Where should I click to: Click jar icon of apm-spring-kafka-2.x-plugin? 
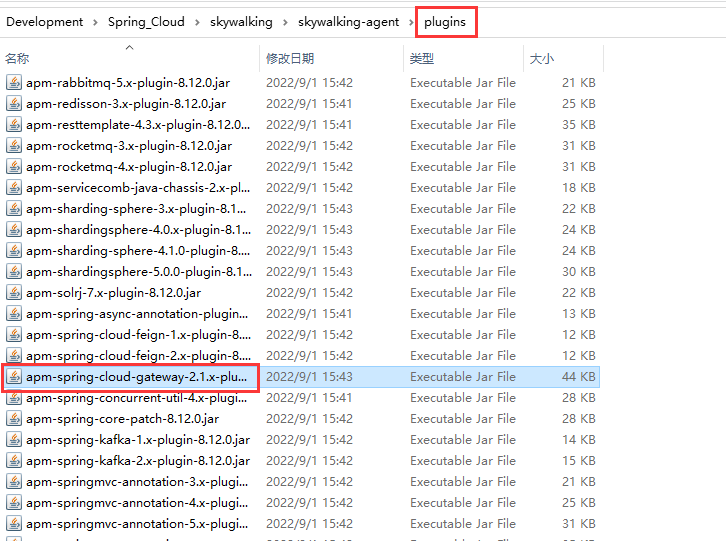pos(14,460)
